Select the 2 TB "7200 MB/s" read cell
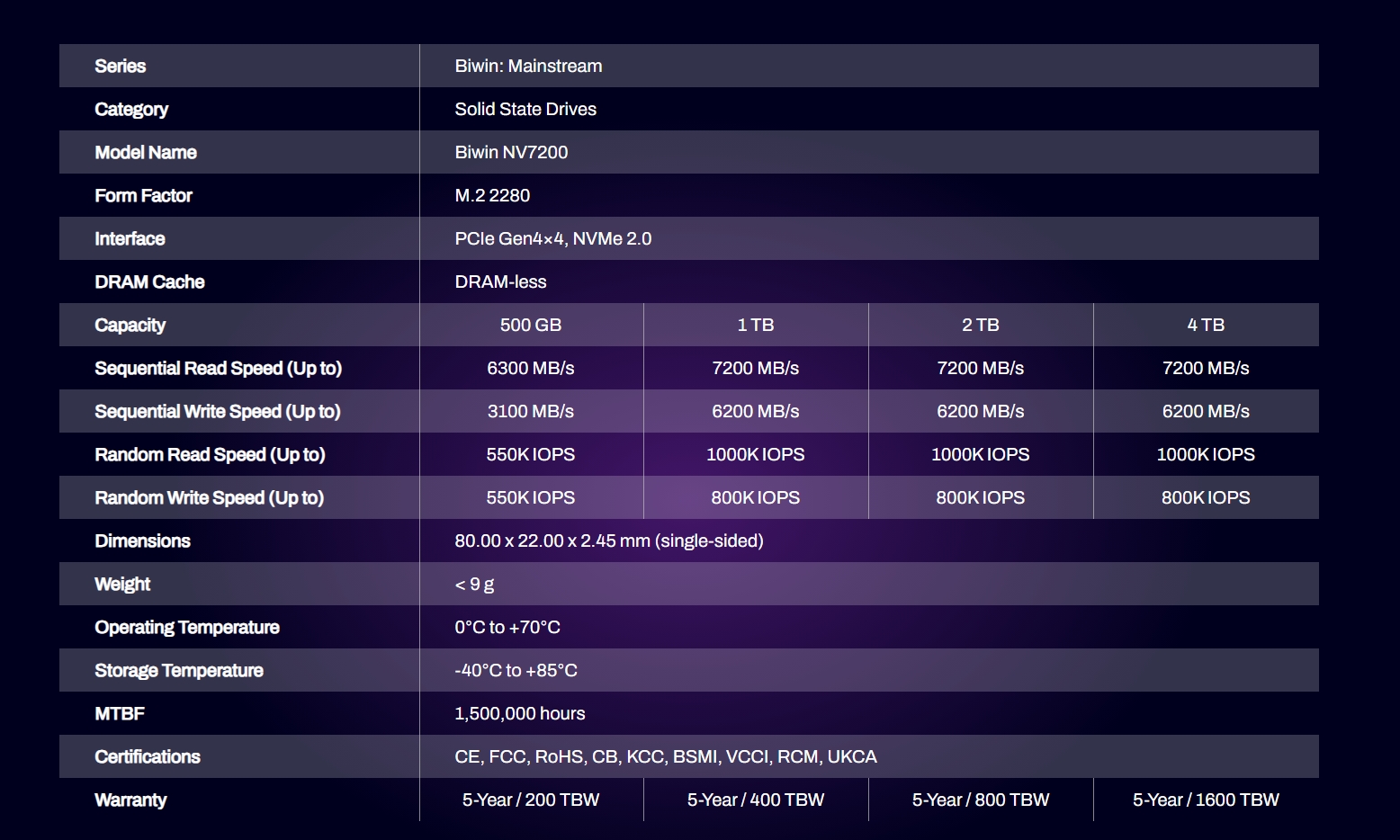Screen dimensions: 1400x840 pos(981,368)
